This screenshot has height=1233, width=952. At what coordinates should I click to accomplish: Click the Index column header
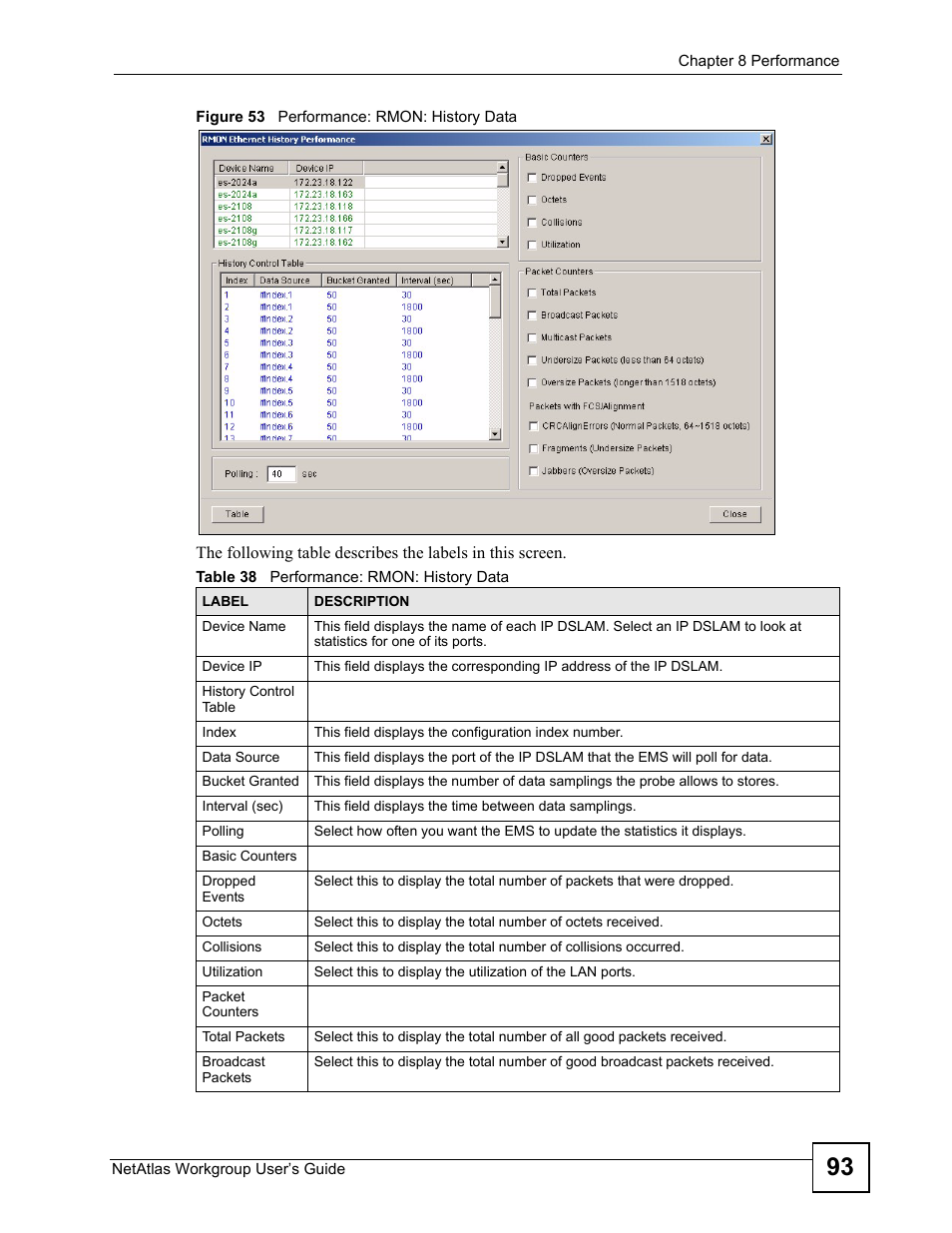point(238,281)
